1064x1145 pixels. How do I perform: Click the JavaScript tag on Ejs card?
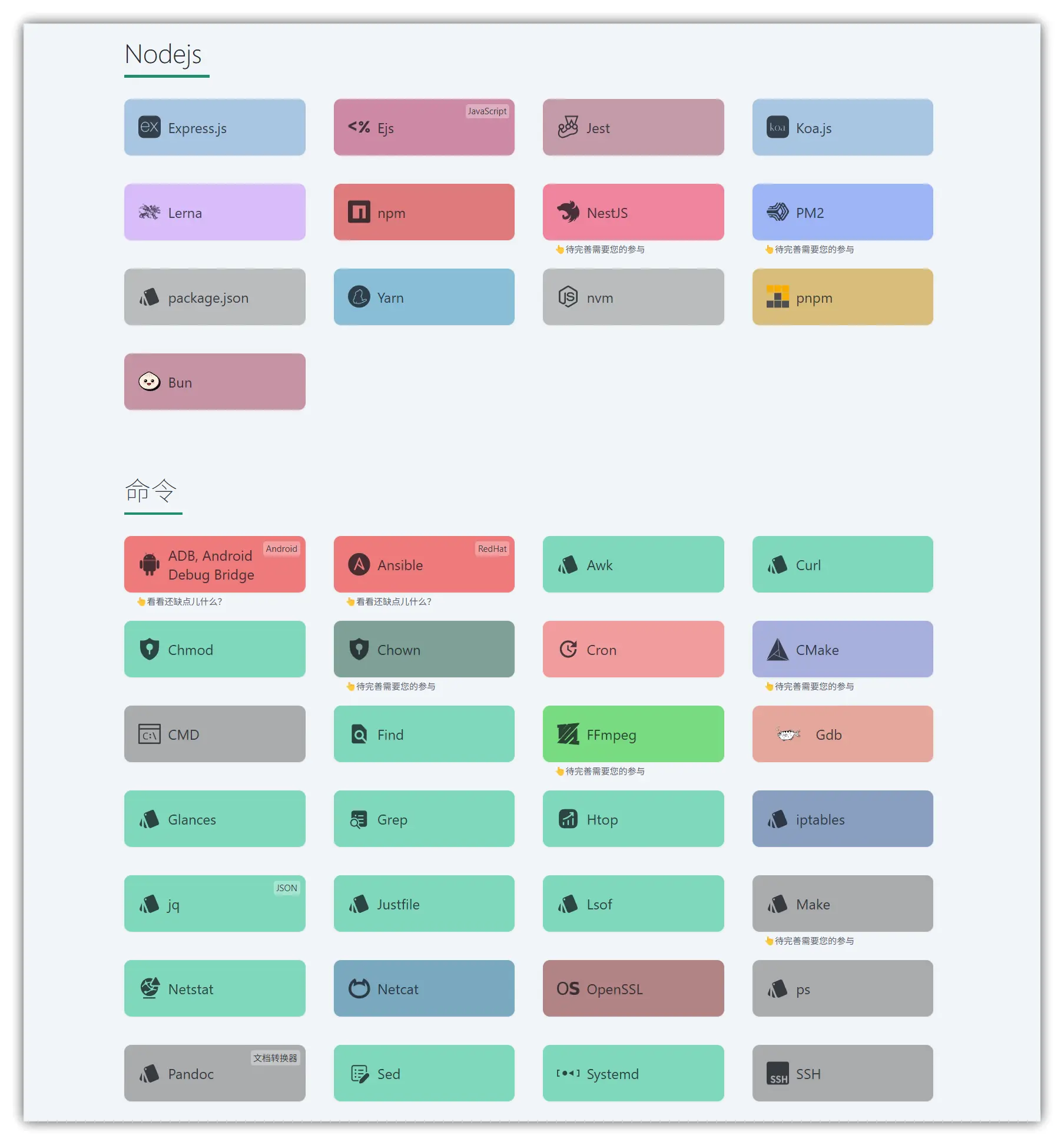click(487, 111)
